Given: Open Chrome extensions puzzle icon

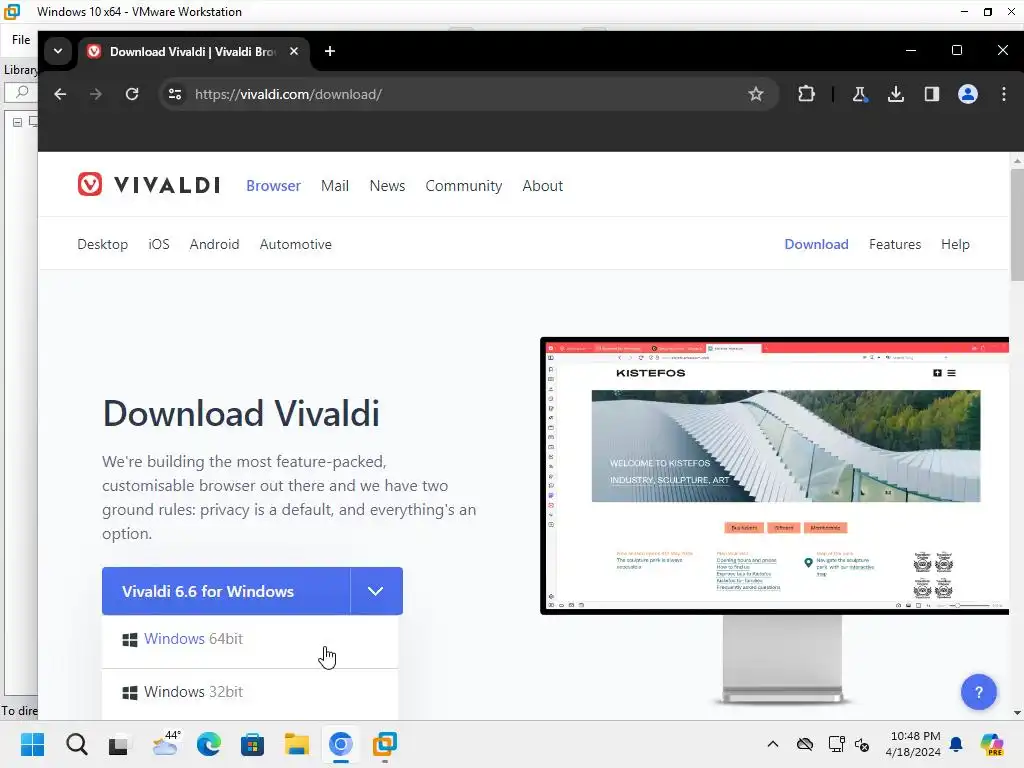Looking at the screenshot, I should (x=807, y=94).
